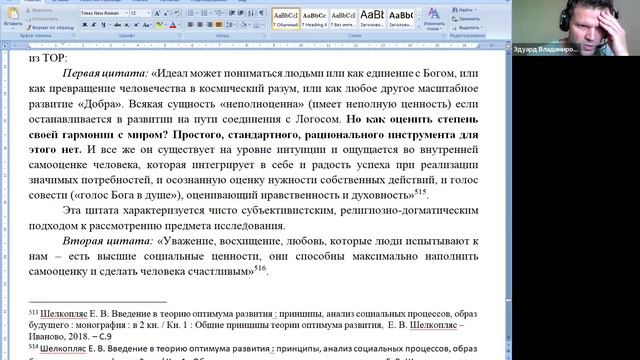640x360 pixels.
Task: Click Align Text Left icon
Action: click(190, 25)
